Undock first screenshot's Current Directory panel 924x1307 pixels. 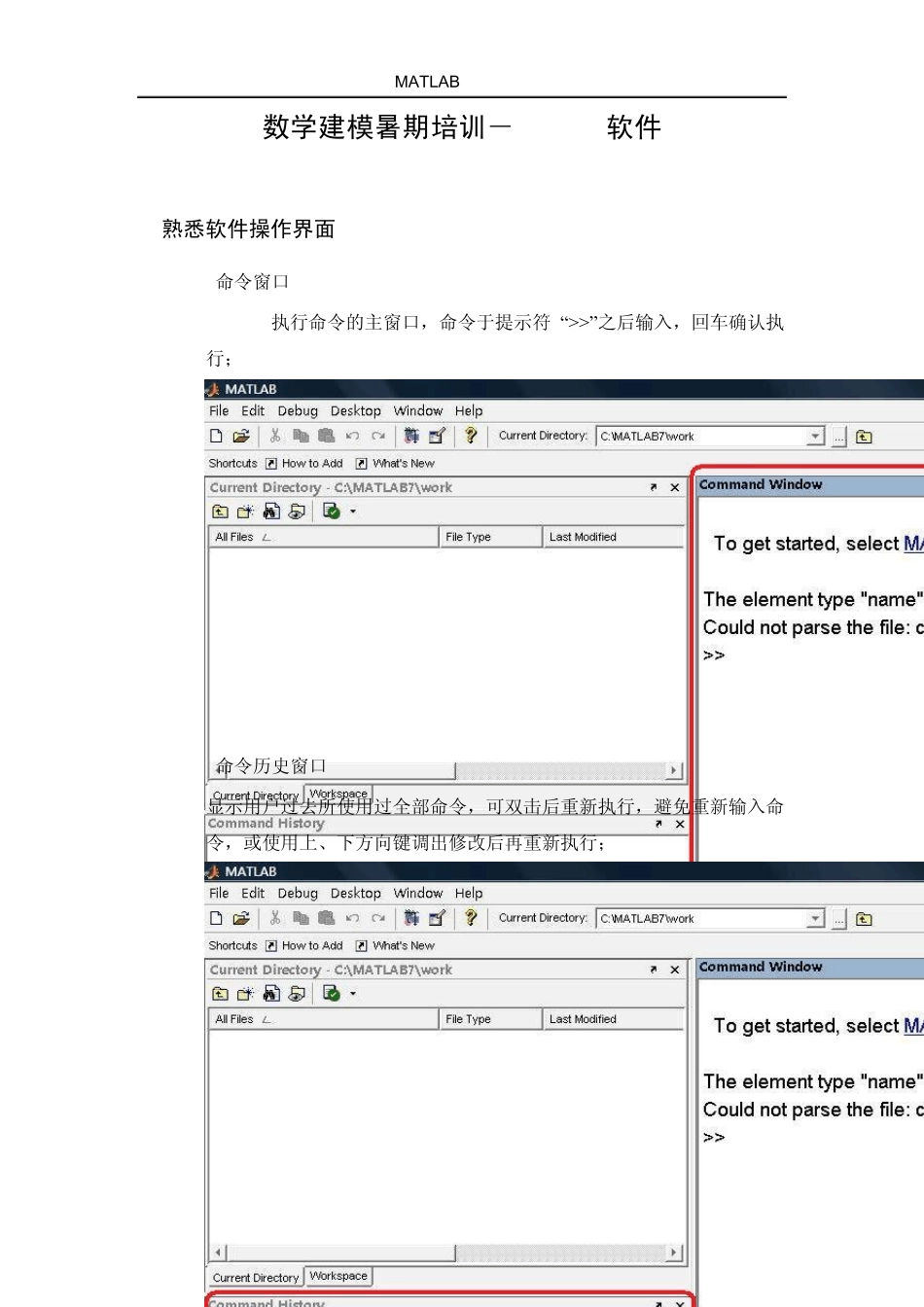[654, 487]
